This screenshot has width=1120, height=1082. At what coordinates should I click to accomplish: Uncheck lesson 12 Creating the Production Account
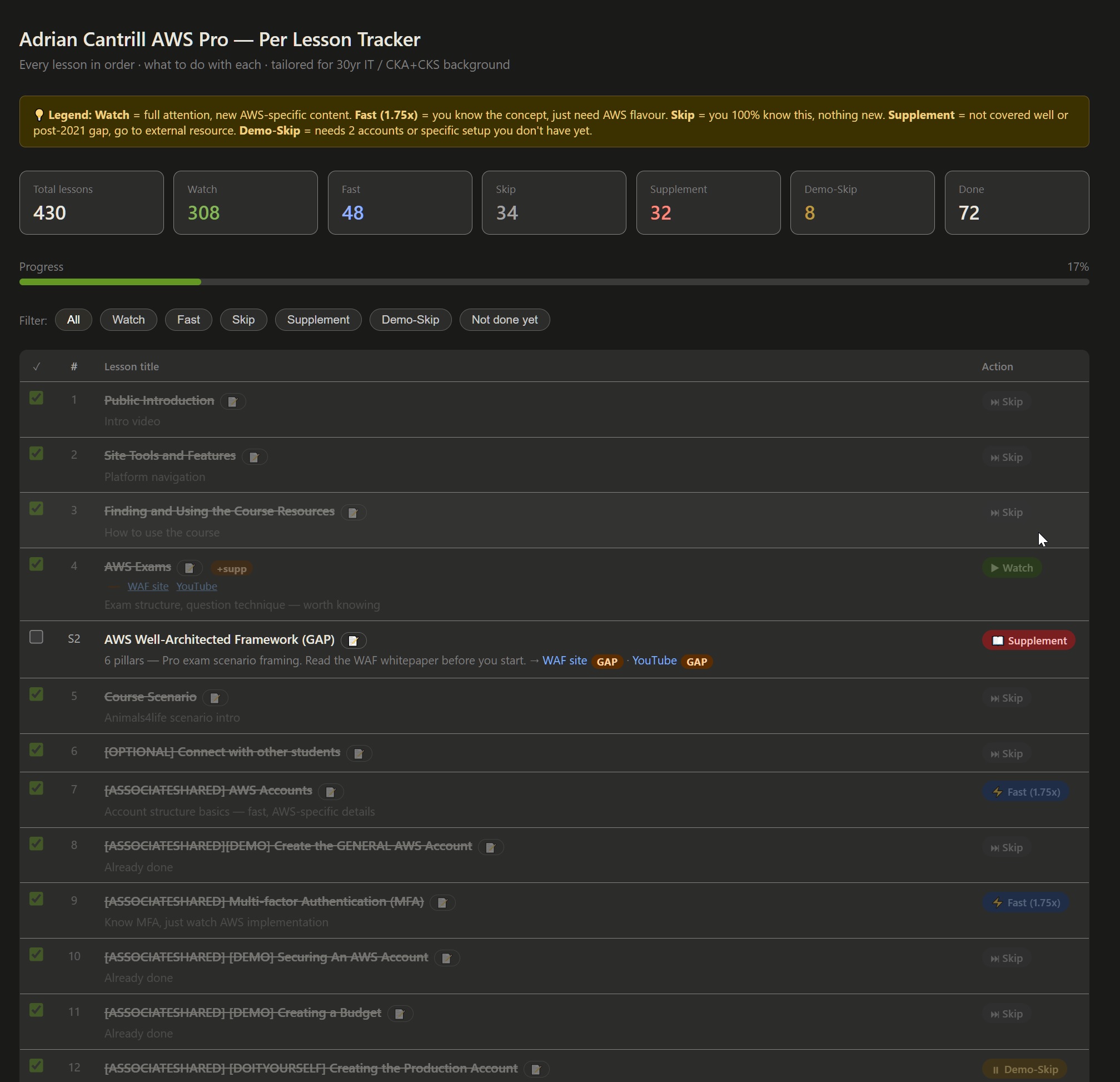(x=36, y=1065)
